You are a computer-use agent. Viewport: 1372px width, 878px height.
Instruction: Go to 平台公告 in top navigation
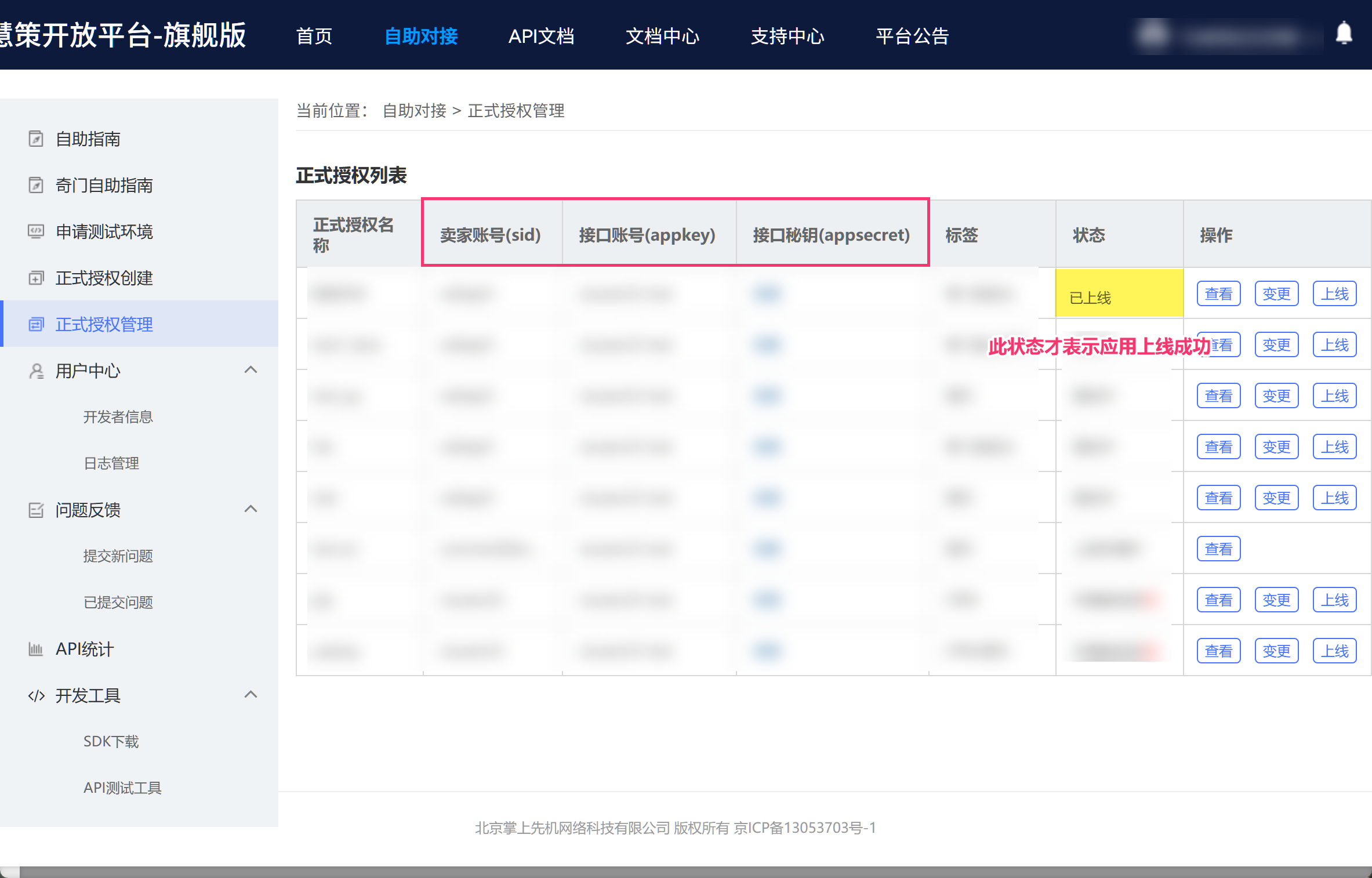912,36
